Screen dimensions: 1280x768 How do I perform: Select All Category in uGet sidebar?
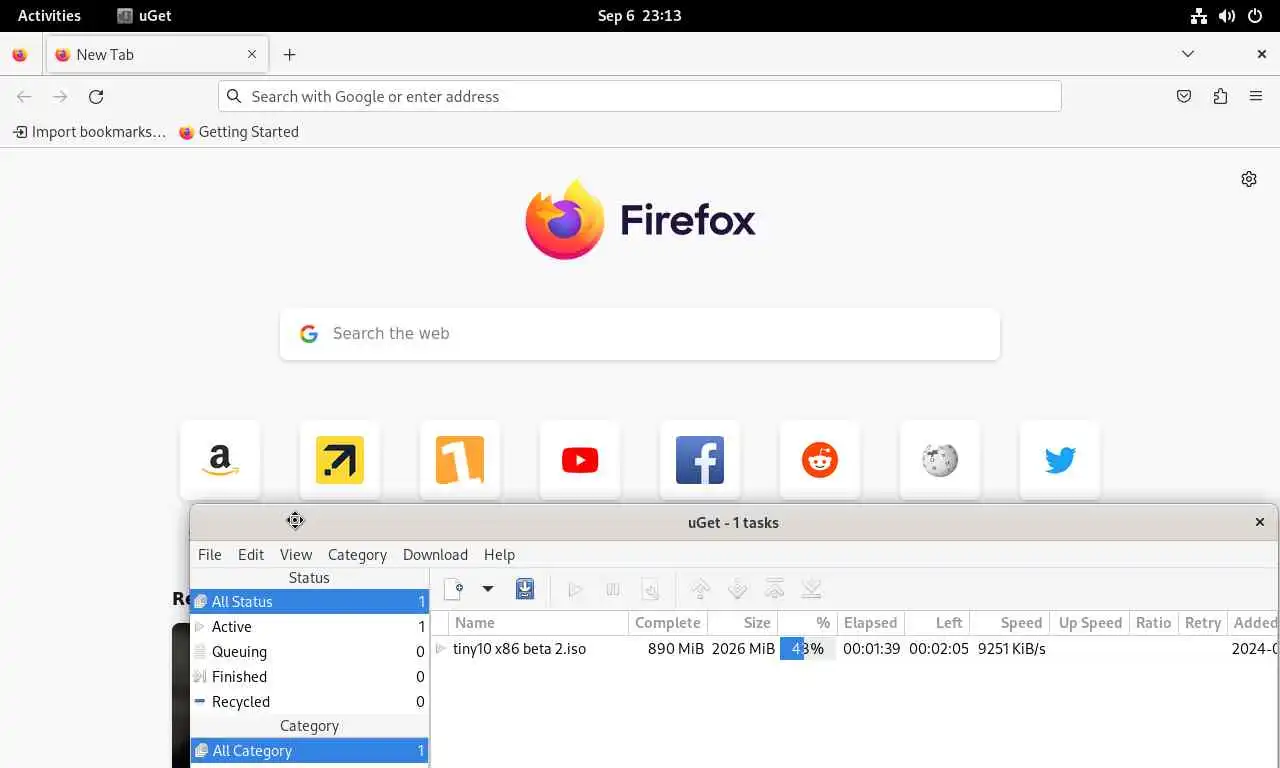pyautogui.click(x=310, y=751)
